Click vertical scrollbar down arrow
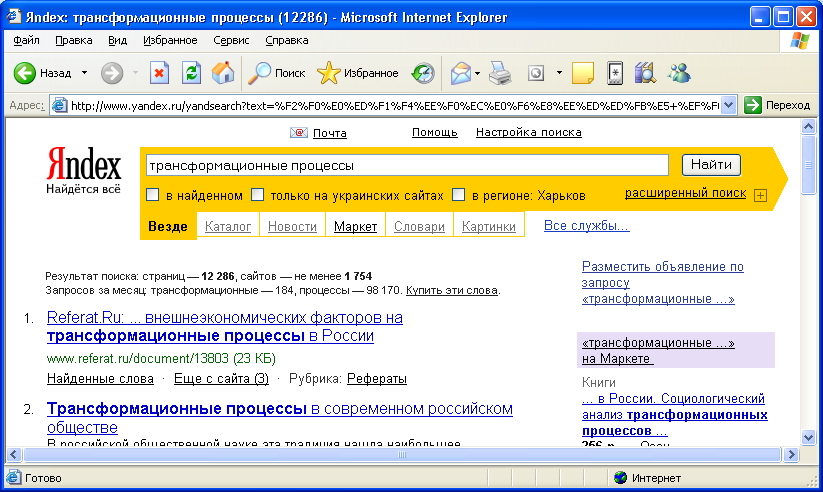This screenshot has width=823, height=492. point(808,437)
